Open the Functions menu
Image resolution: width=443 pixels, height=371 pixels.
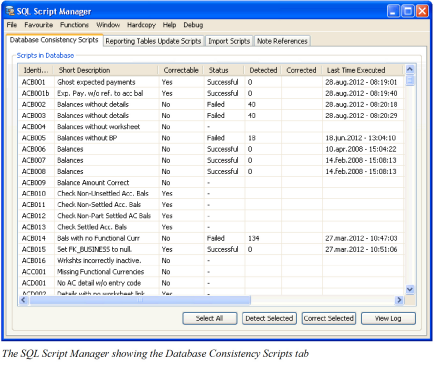click(74, 25)
